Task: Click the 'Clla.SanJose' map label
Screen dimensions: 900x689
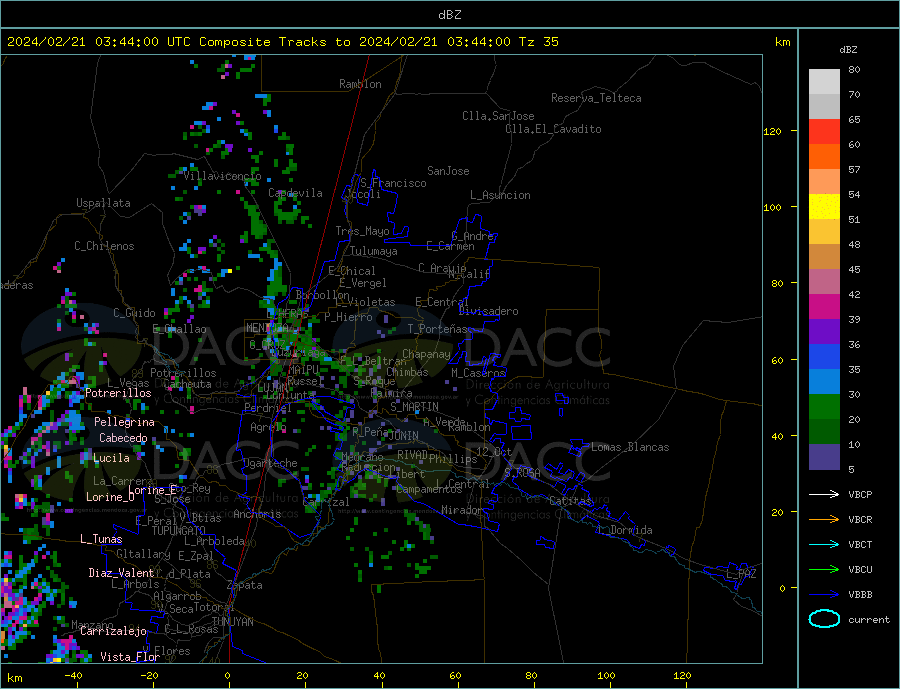Action: (x=498, y=116)
